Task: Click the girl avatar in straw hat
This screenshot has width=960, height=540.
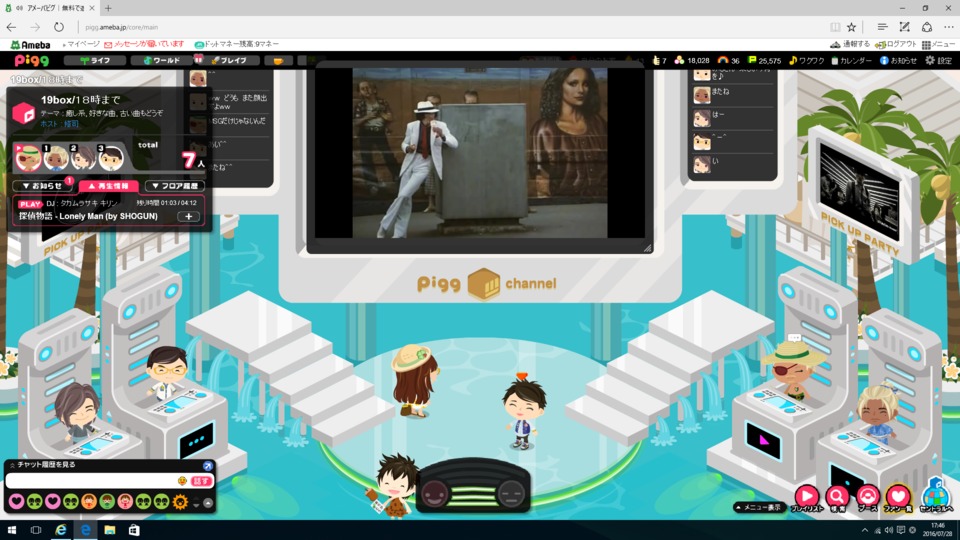Action: coord(414,381)
